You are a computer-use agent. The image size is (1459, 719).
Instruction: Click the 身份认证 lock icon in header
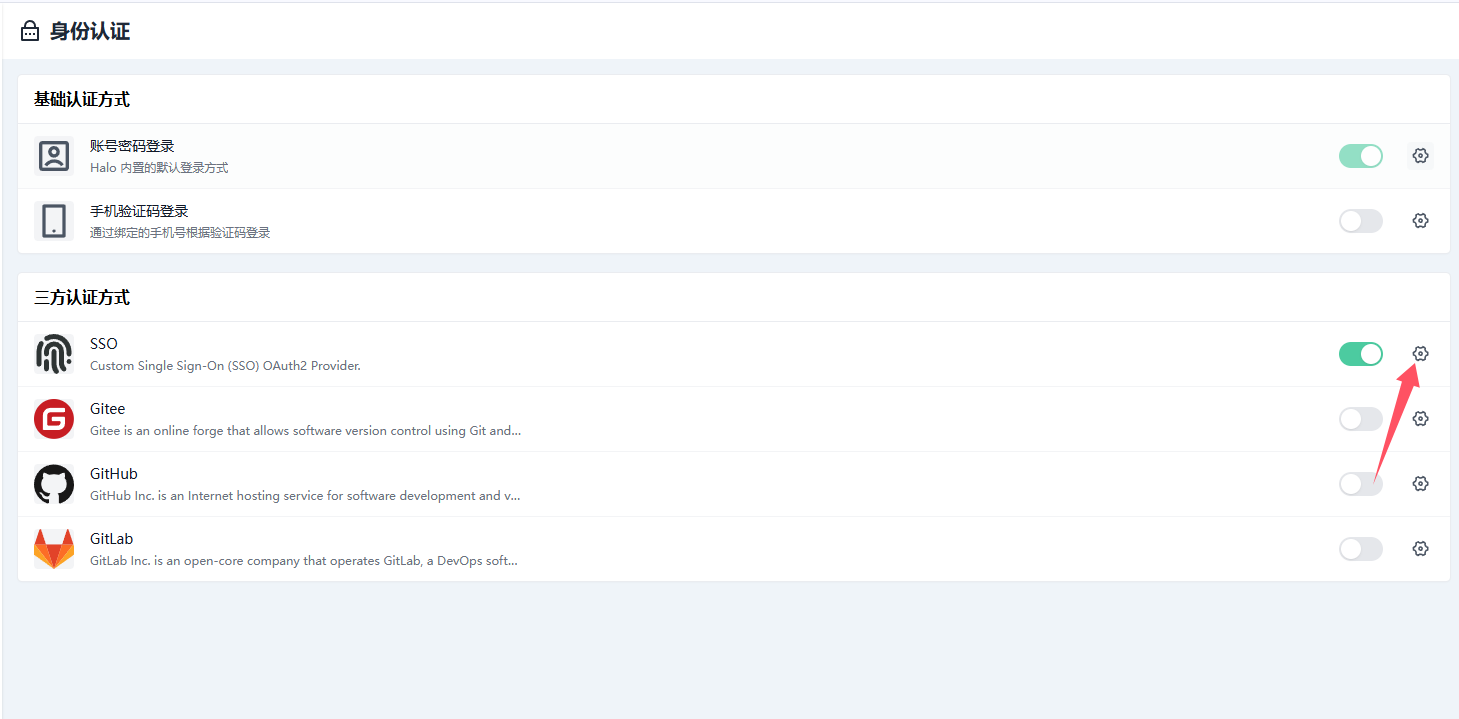click(x=30, y=32)
